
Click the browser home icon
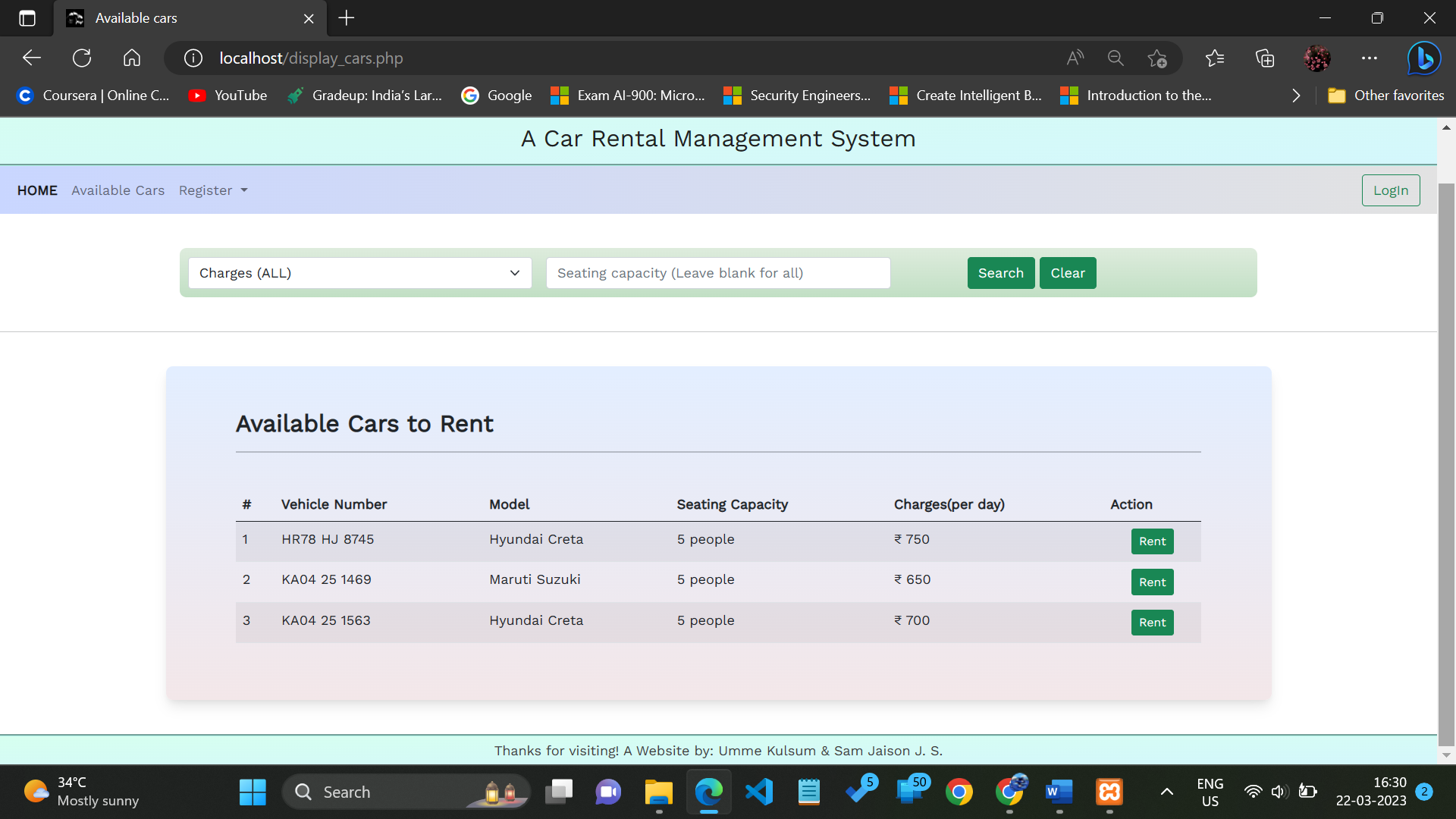point(132,58)
